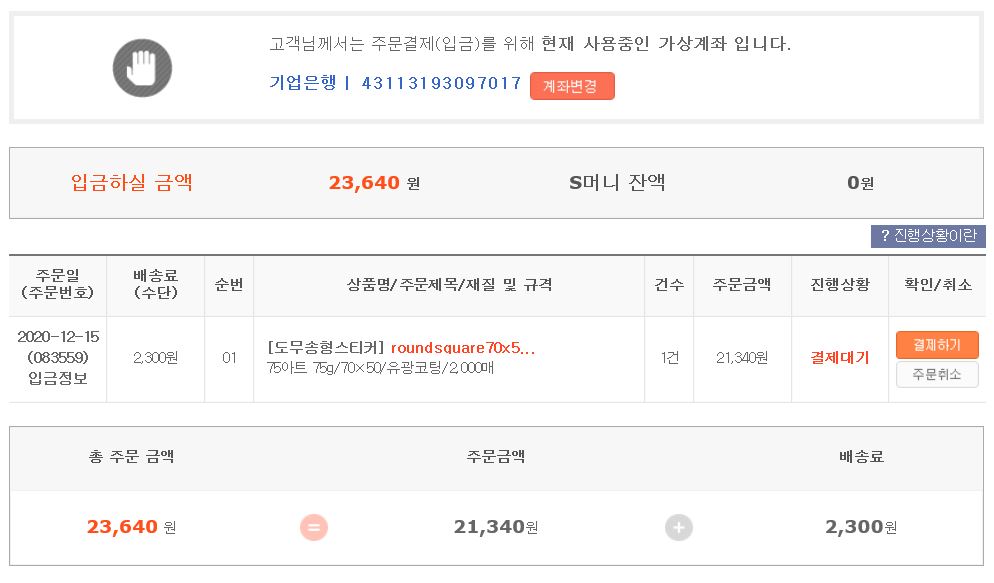Click the 총 주문 금액 heading
The image size is (994, 583).
131,457
